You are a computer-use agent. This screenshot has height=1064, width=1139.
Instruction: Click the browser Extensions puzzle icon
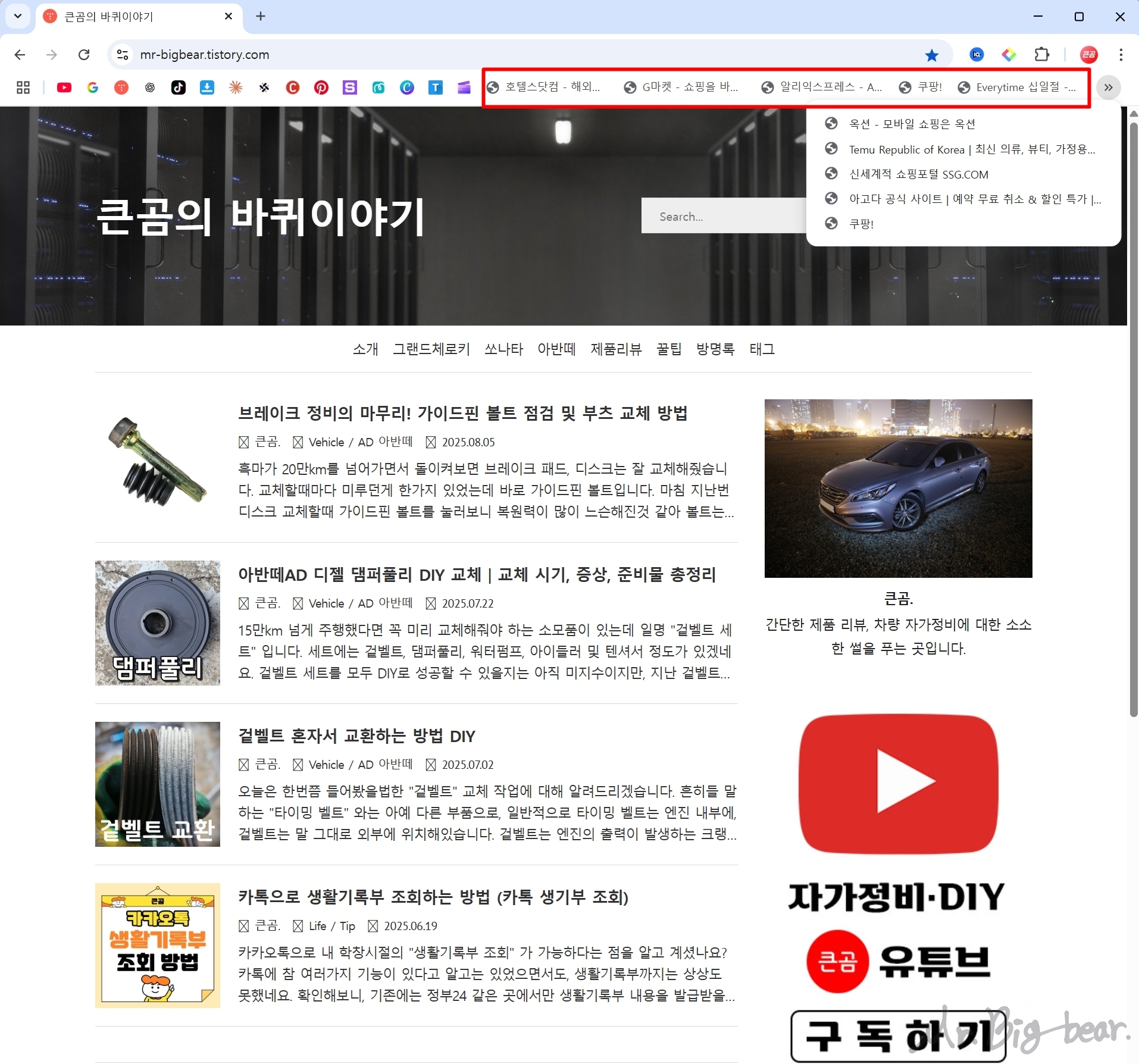point(1042,55)
